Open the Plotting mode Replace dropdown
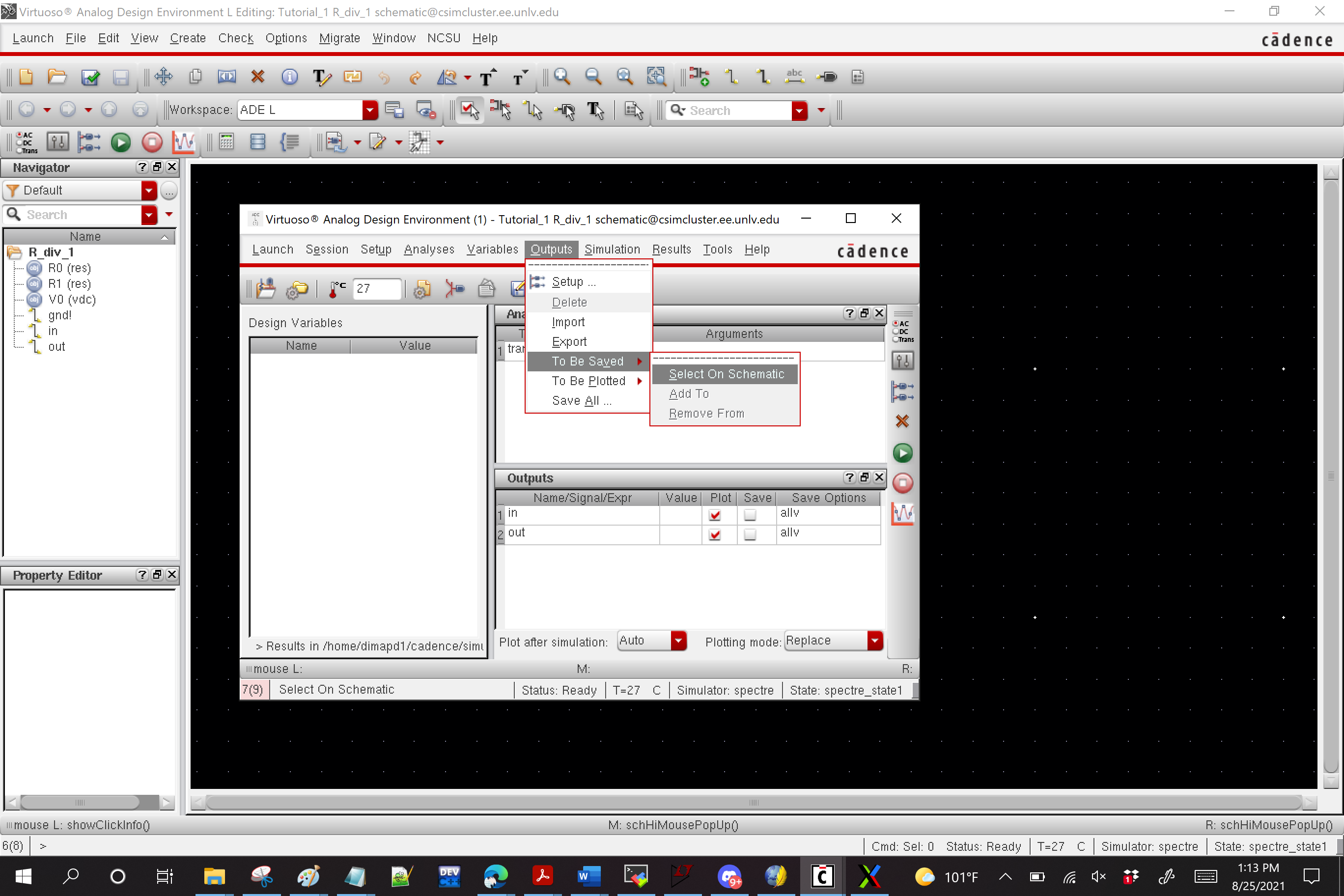The width and height of the screenshot is (1344, 896). point(874,641)
